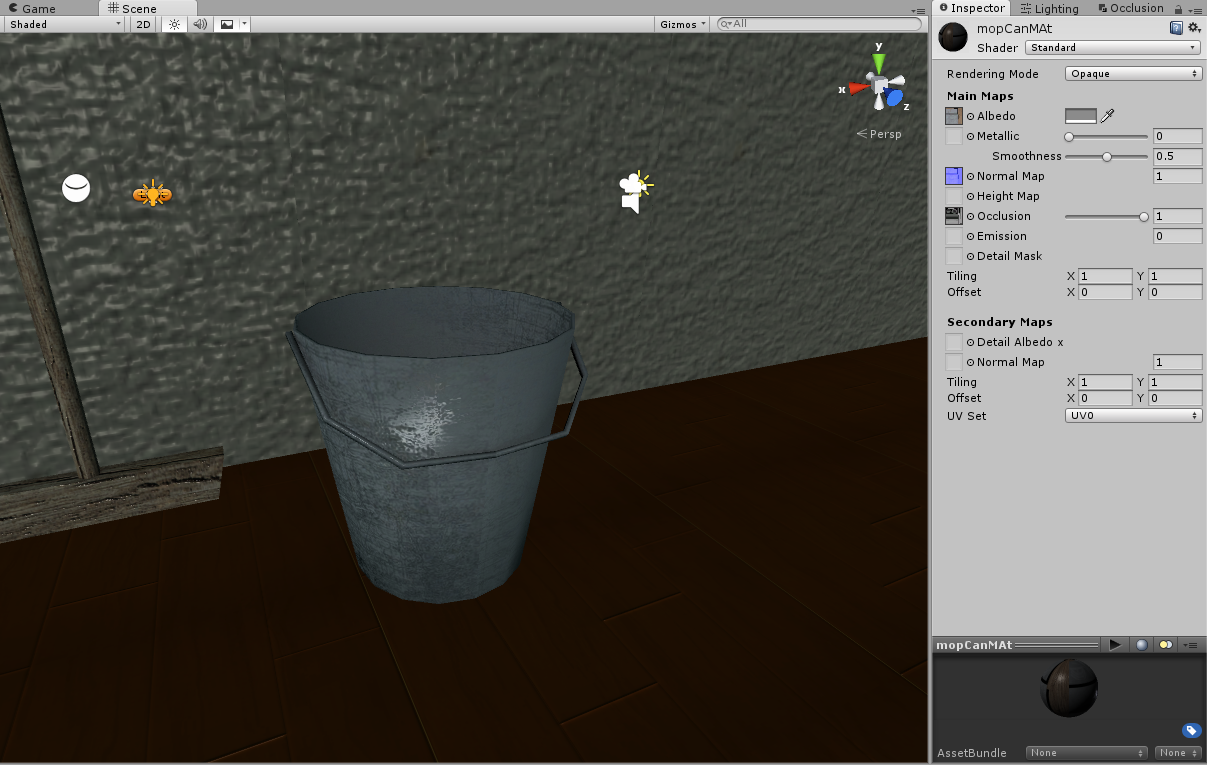Open the UV Set UV0 dropdown

(1133, 416)
